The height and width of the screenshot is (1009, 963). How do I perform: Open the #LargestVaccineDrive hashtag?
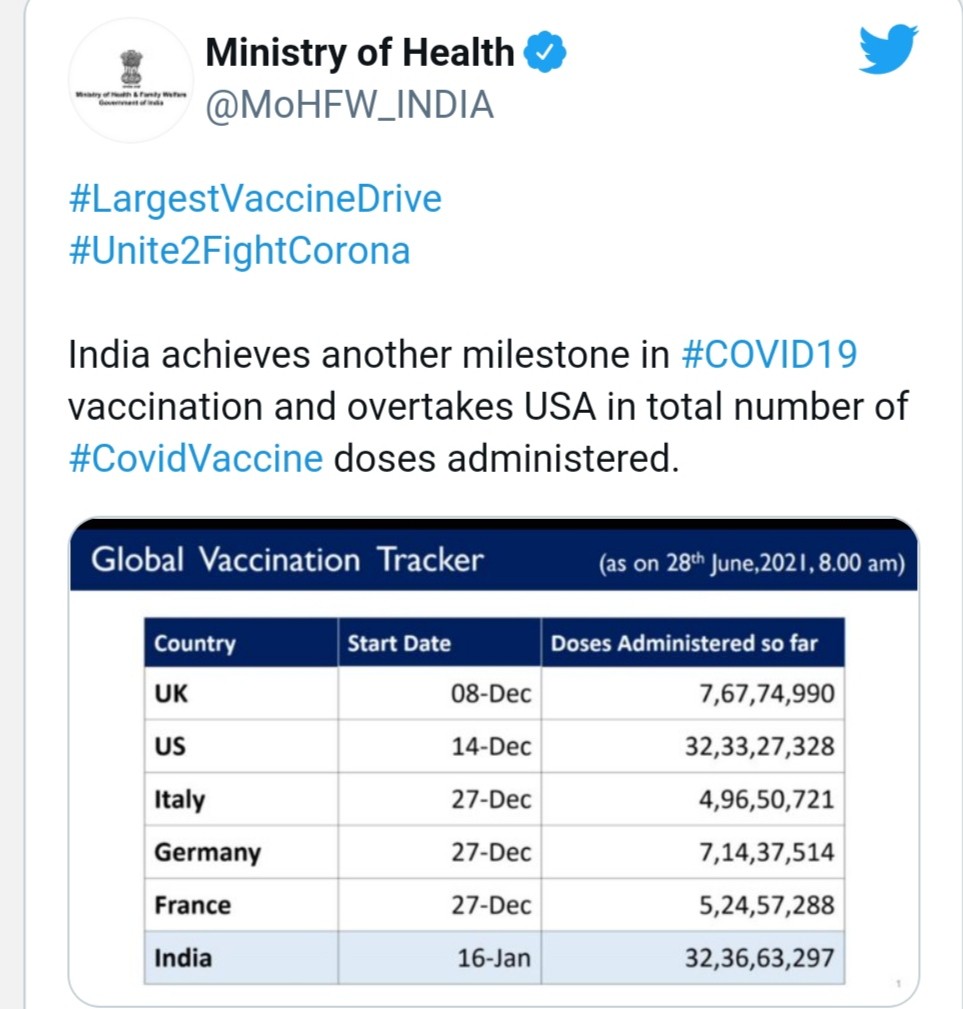tap(255, 198)
